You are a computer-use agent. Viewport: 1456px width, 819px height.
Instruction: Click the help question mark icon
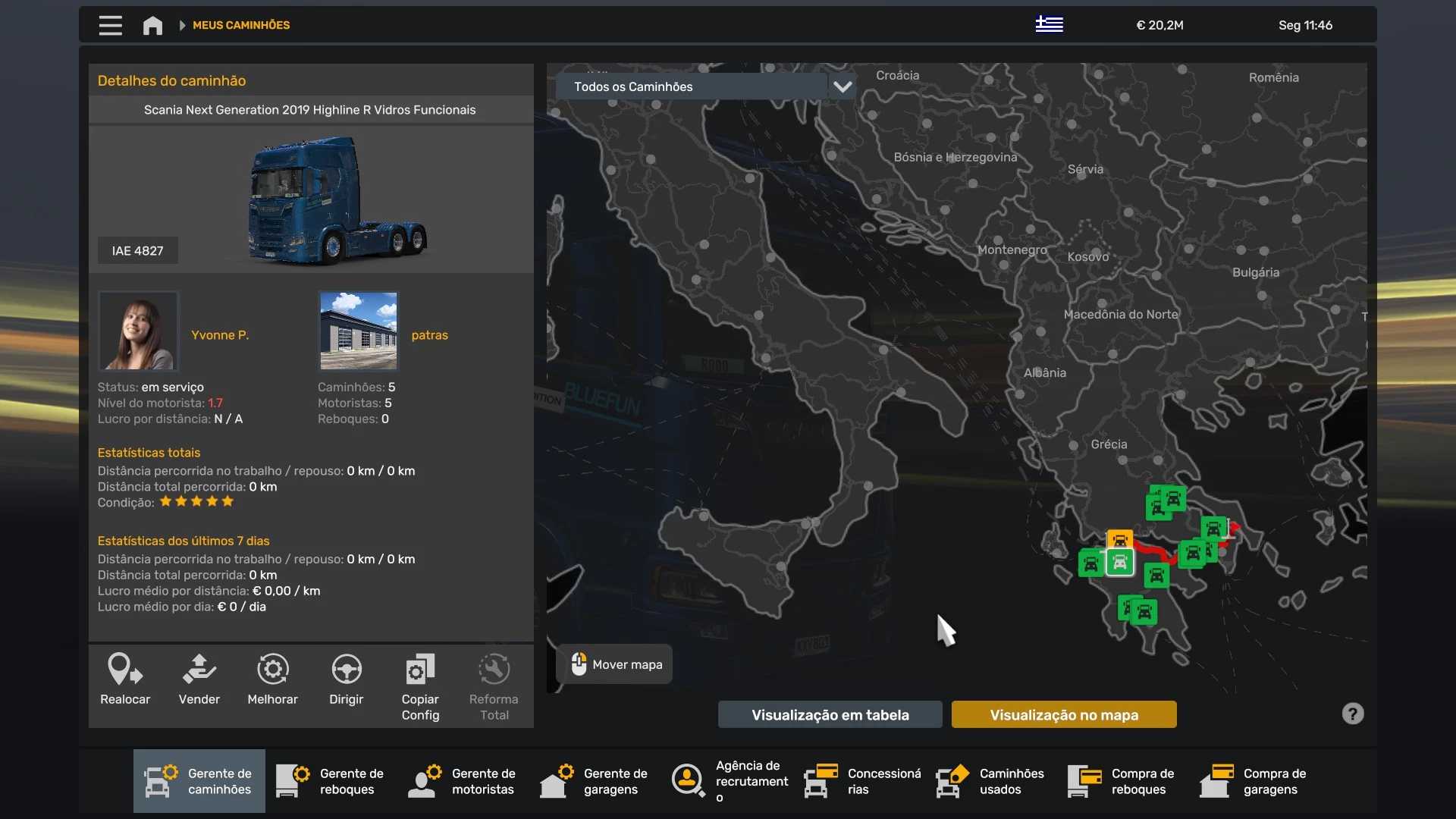[x=1352, y=714]
